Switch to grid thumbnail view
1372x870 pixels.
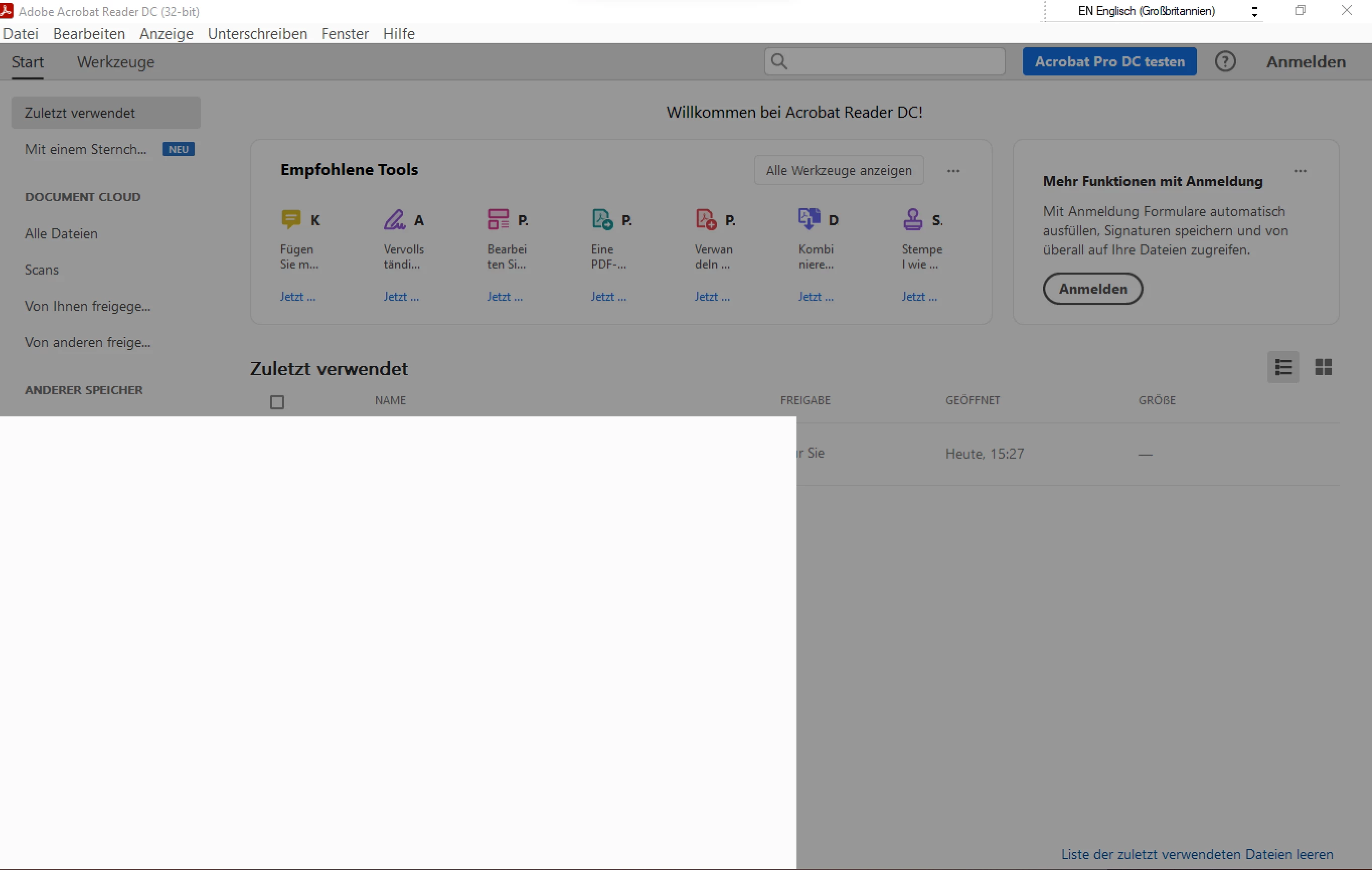pyautogui.click(x=1323, y=367)
